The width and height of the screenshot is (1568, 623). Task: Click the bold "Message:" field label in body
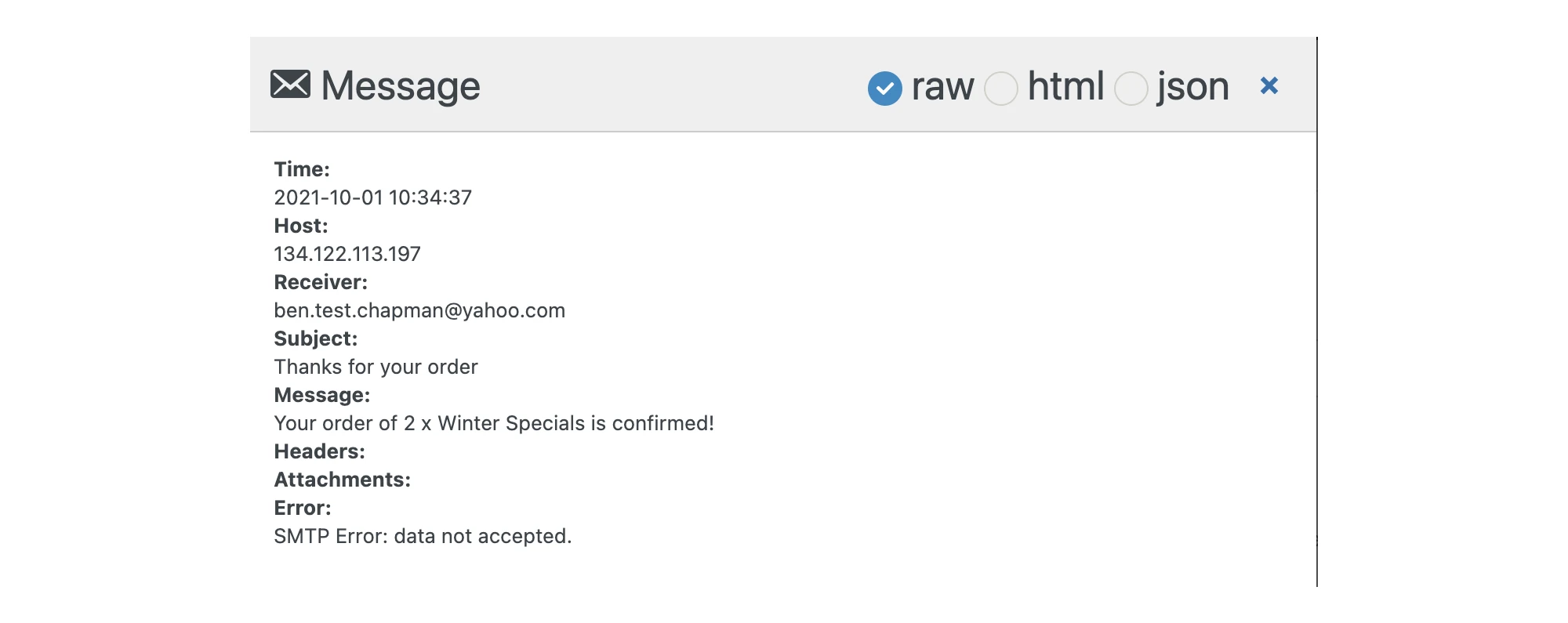pos(322,395)
